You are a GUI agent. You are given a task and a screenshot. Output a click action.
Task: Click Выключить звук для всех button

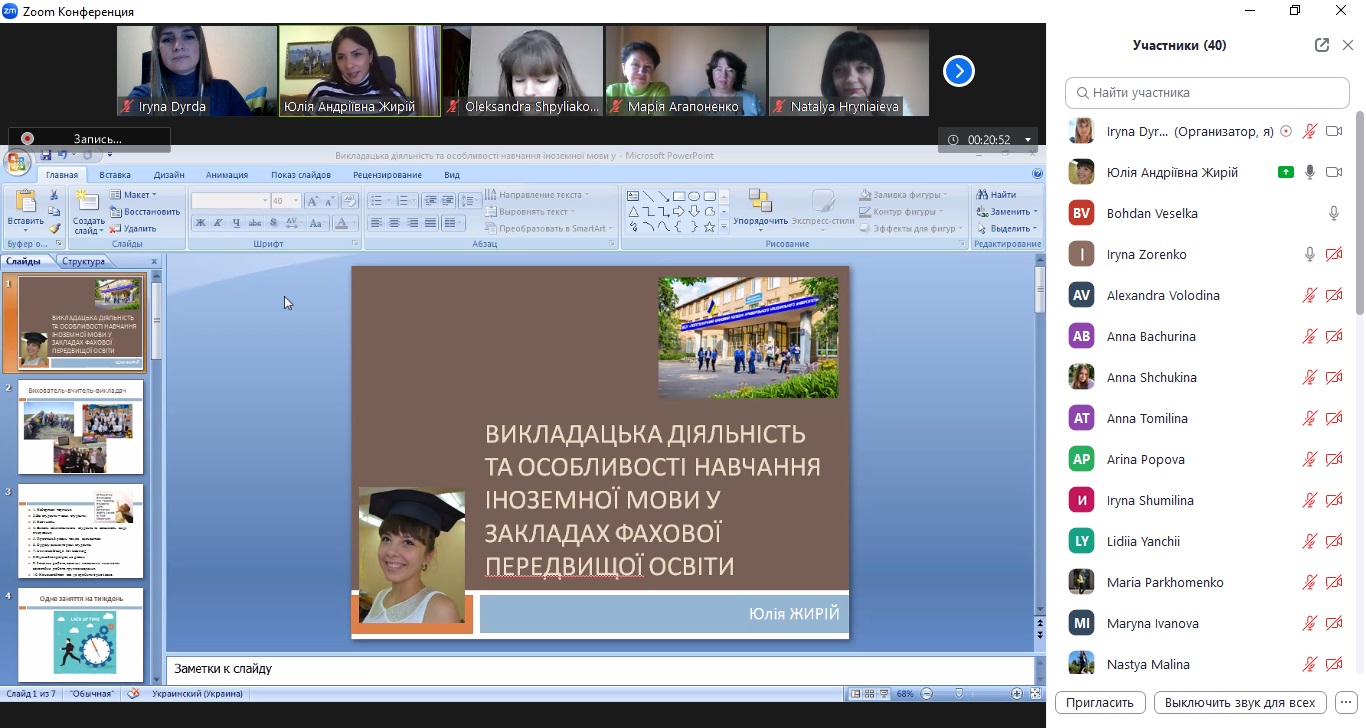(1240, 702)
